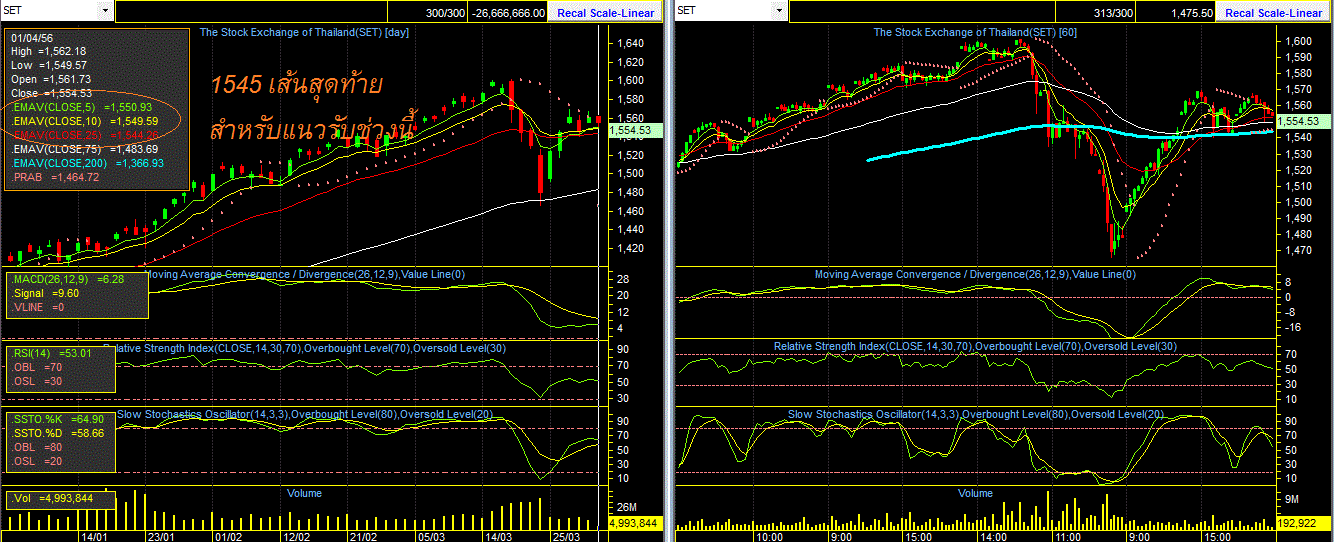Click the day chart title 'The Stock Exchange of Thailand(SET) [day]'
1334x542 pixels.
tap(304, 32)
